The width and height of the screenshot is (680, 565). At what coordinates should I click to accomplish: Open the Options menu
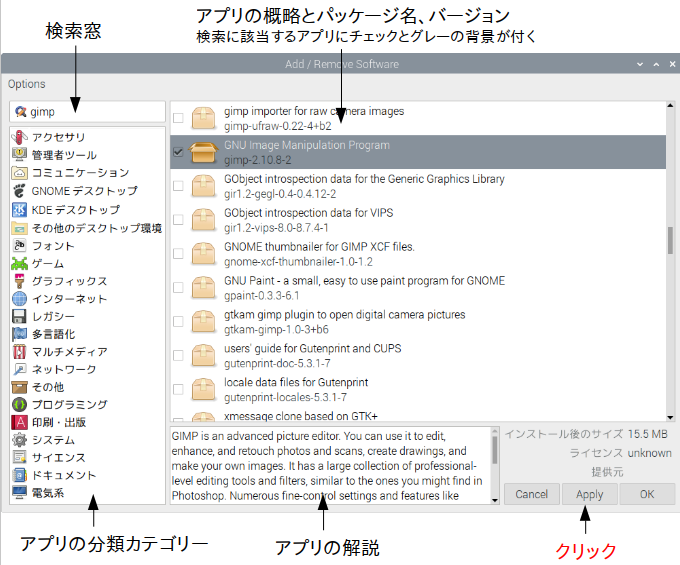point(26,84)
